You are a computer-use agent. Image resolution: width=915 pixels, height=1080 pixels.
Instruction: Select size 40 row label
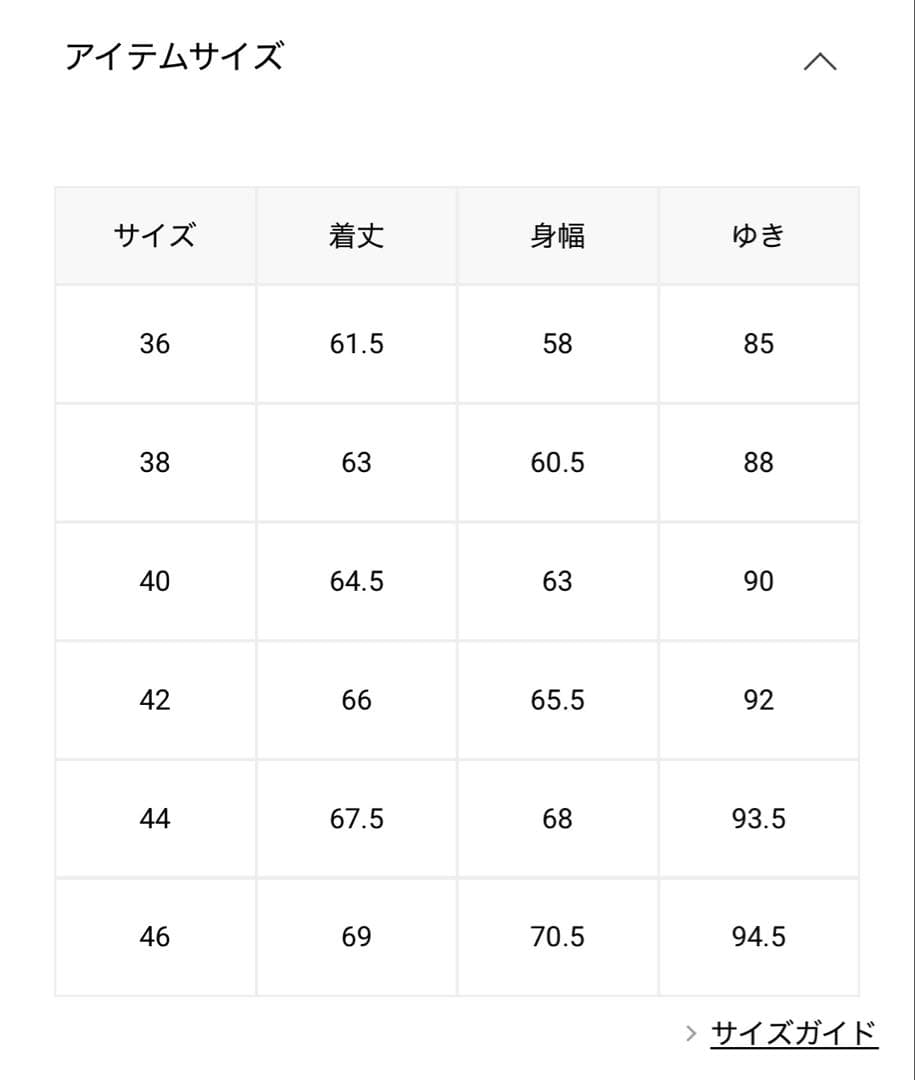[154, 581]
